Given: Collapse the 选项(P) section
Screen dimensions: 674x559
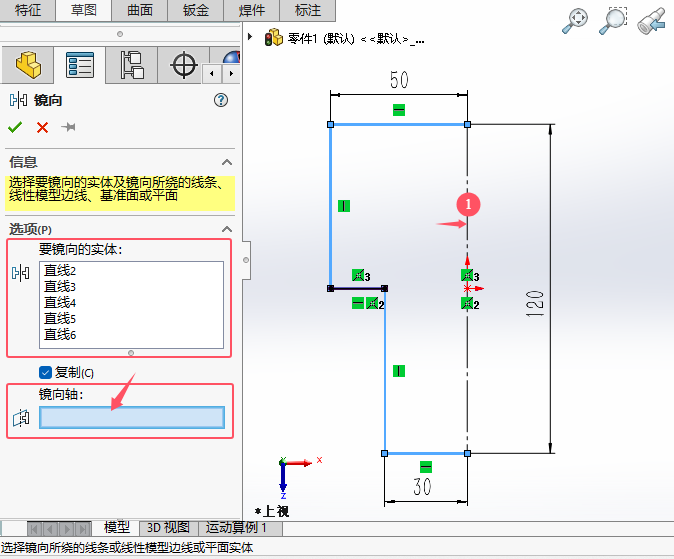Looking at the screenshot, I should coord(227,229).
